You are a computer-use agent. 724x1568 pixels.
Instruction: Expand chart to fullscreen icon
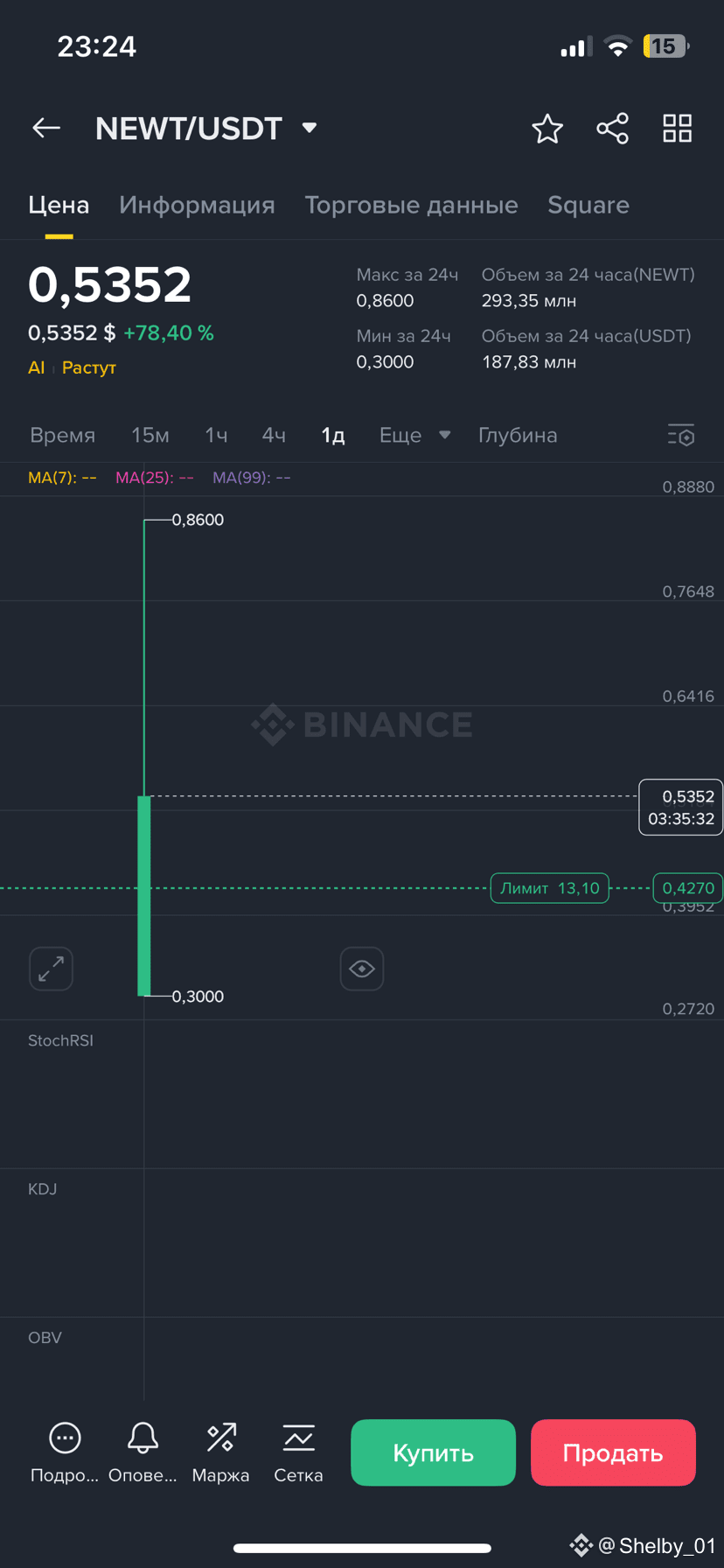(x=51, y=969)
